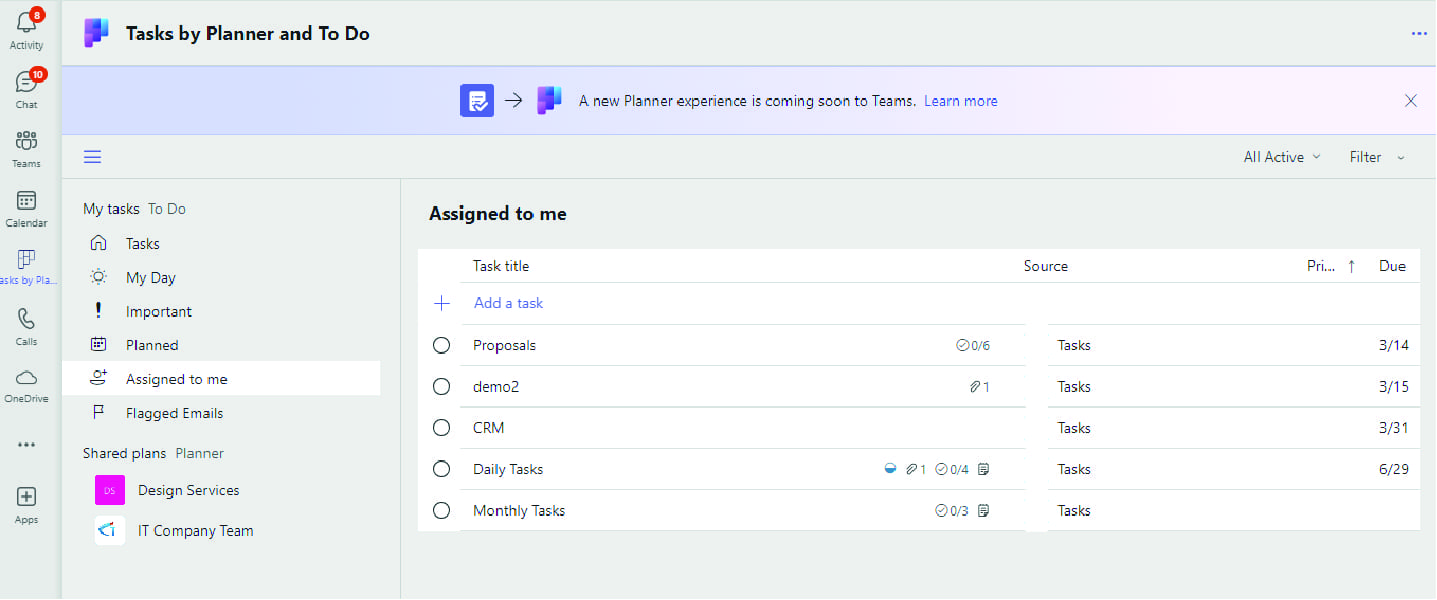This screenshot has height=600, width=1437.
Task: Open the top-right more options ellipsis
Action: (x=1419, y=33)
